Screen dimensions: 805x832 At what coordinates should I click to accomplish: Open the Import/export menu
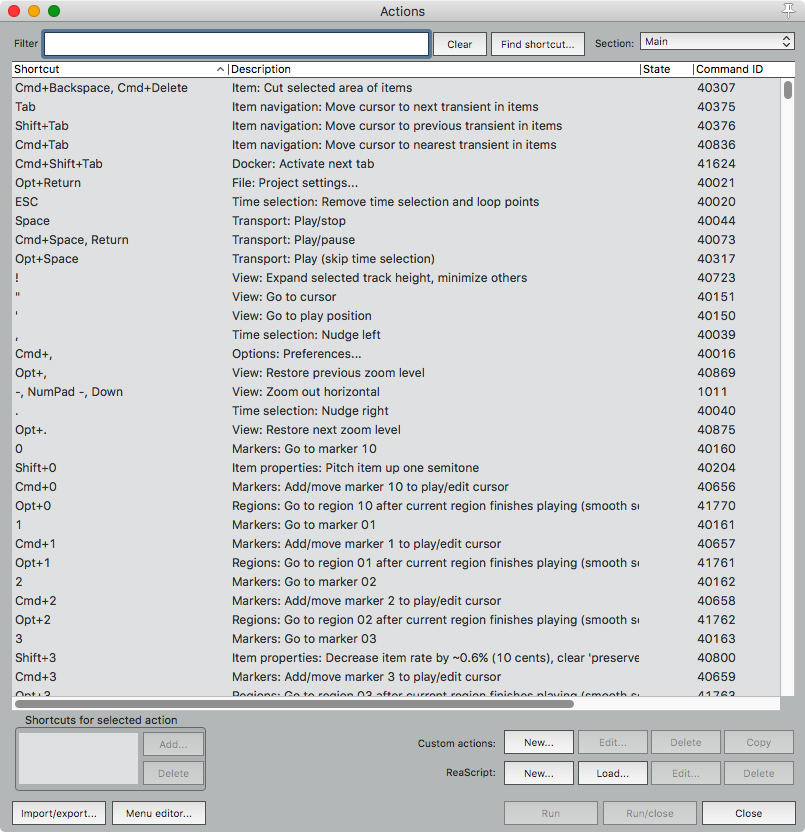click(x=57, y=813)
